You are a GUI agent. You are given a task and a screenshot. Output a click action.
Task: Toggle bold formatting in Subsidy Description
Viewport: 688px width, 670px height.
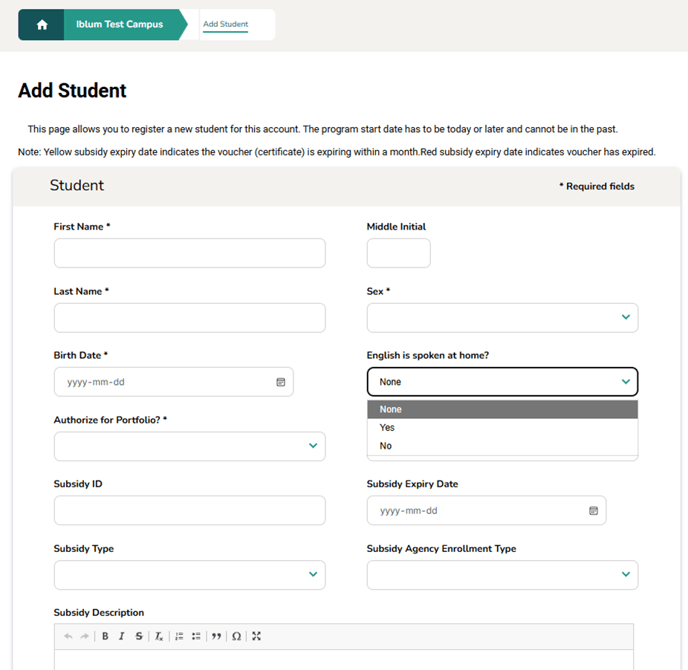[105, 636]
